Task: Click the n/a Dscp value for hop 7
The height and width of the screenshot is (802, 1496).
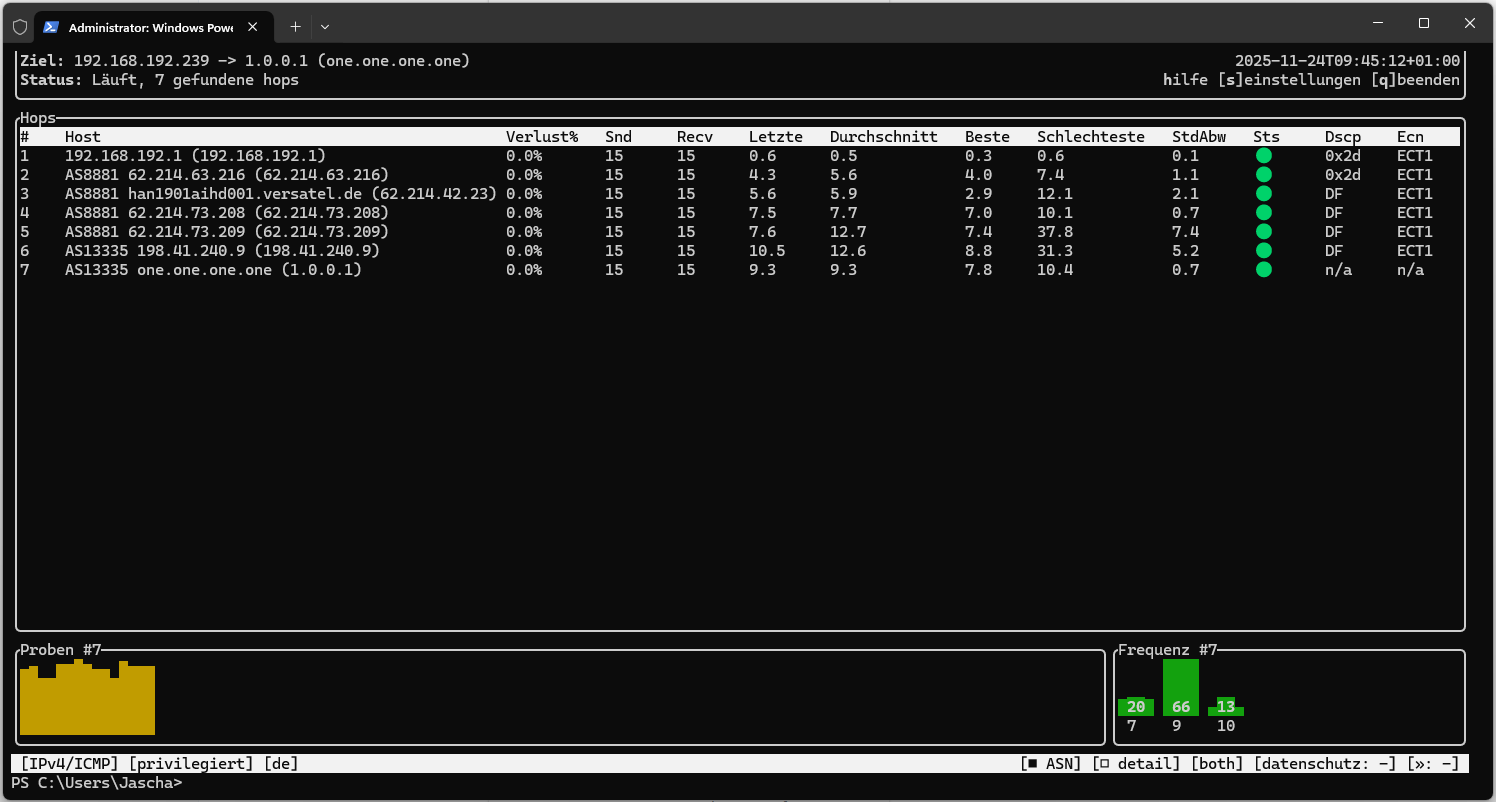Action: tap(1338, 270)
